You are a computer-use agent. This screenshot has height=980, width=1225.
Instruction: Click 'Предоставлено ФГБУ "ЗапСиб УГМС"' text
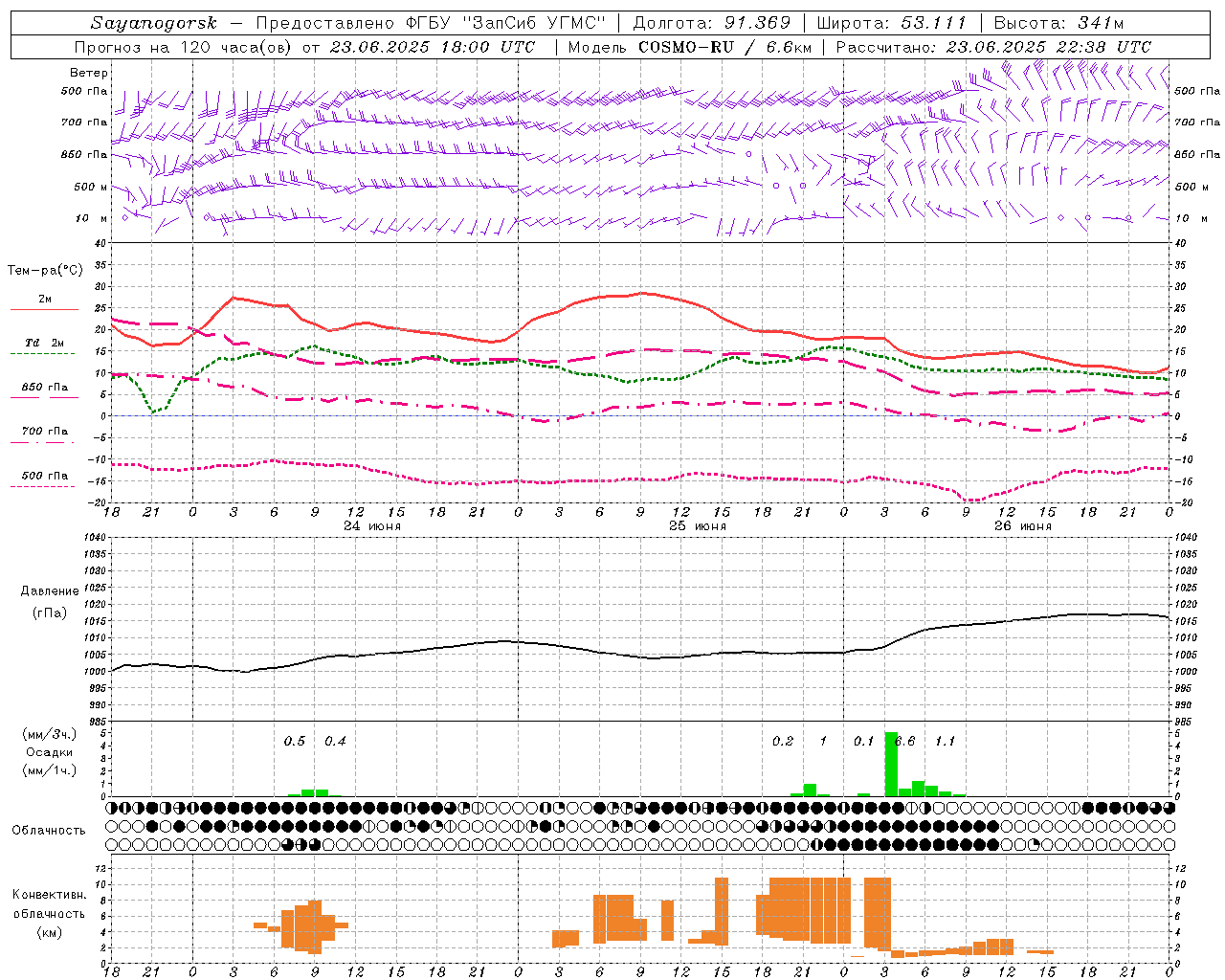point(431,23)
